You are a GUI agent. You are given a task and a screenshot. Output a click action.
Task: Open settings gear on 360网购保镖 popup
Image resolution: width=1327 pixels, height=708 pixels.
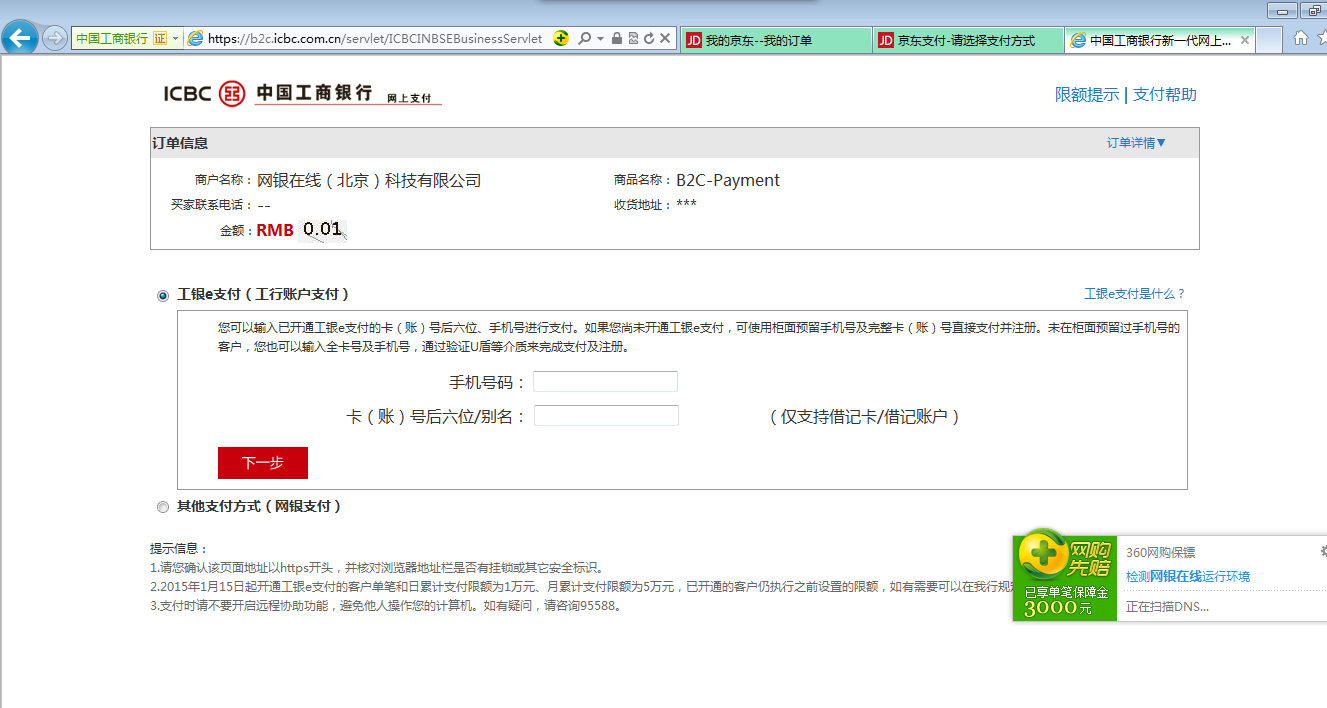click(x=1323, y=551)
